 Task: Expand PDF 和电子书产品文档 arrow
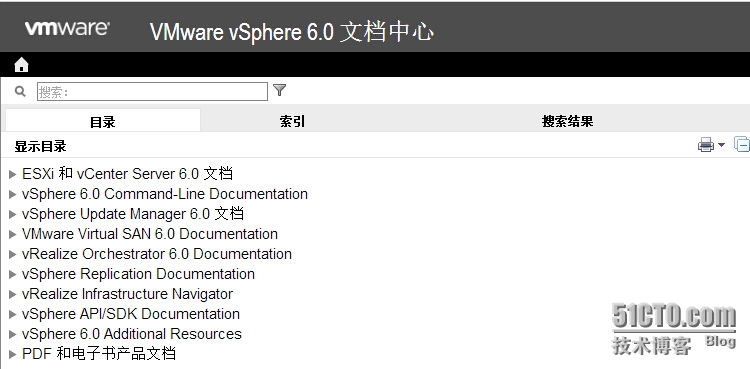coord(13,354)
